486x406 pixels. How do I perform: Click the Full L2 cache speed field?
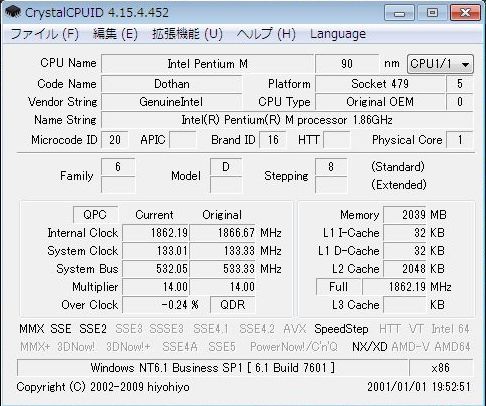click(339, 287)
